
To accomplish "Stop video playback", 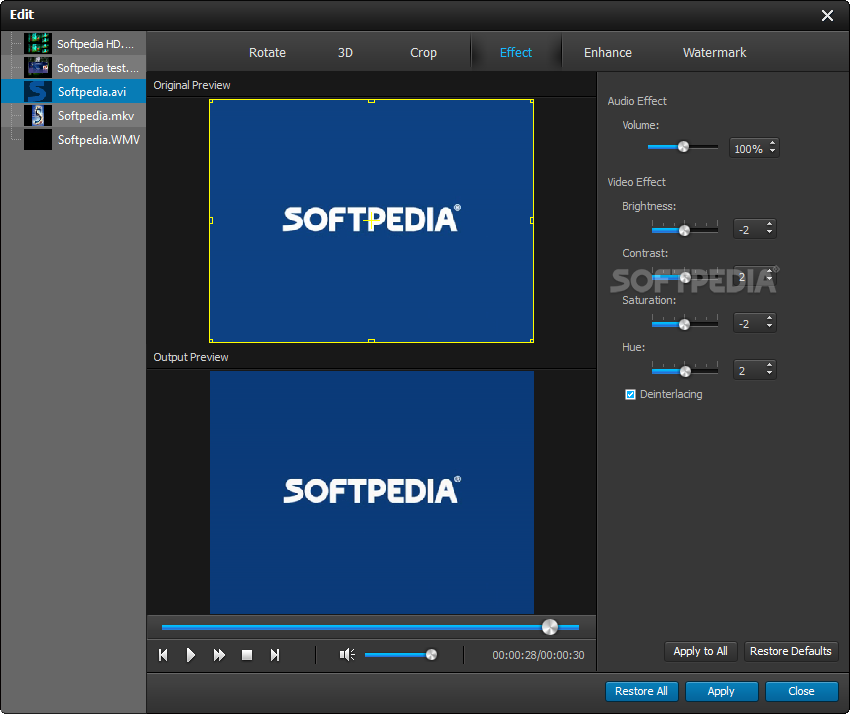I will [x=247, y=655].
